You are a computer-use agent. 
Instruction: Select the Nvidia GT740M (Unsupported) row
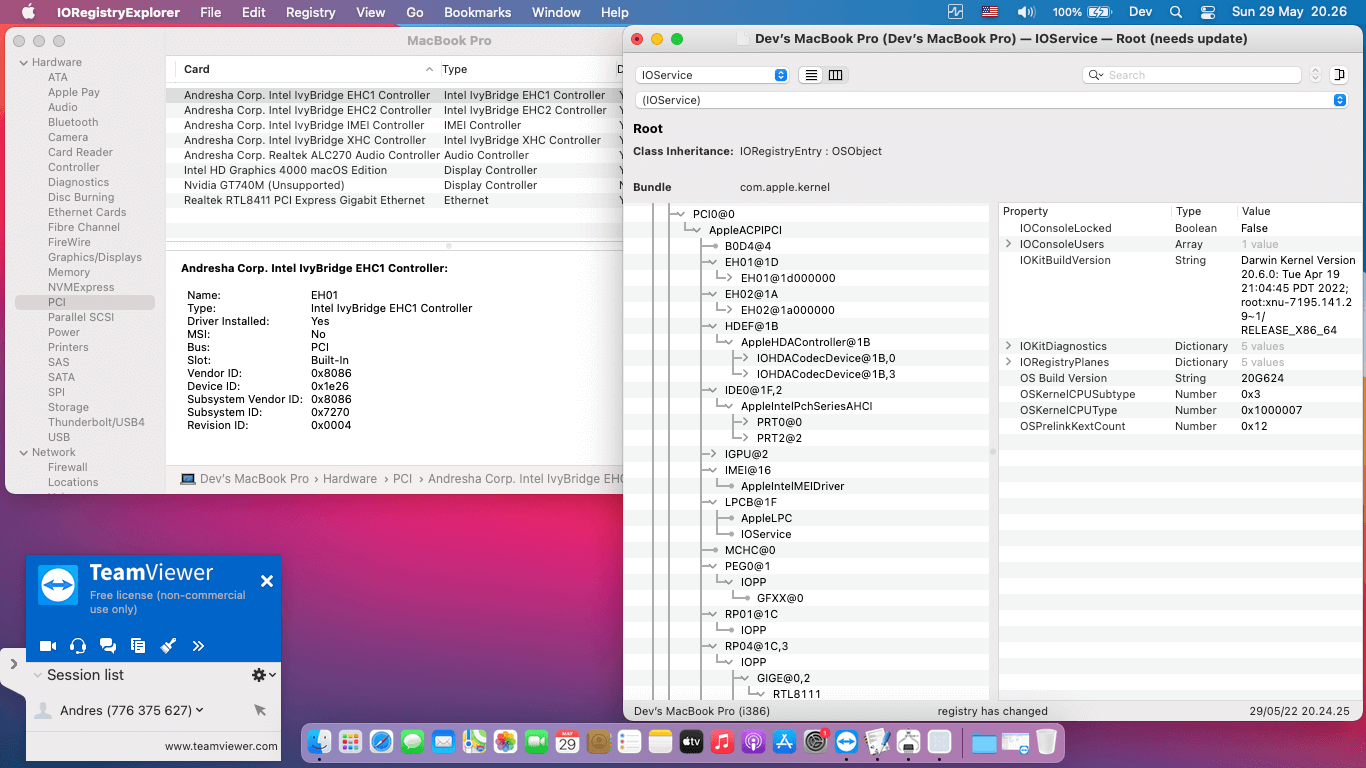(x=392, y=185)
